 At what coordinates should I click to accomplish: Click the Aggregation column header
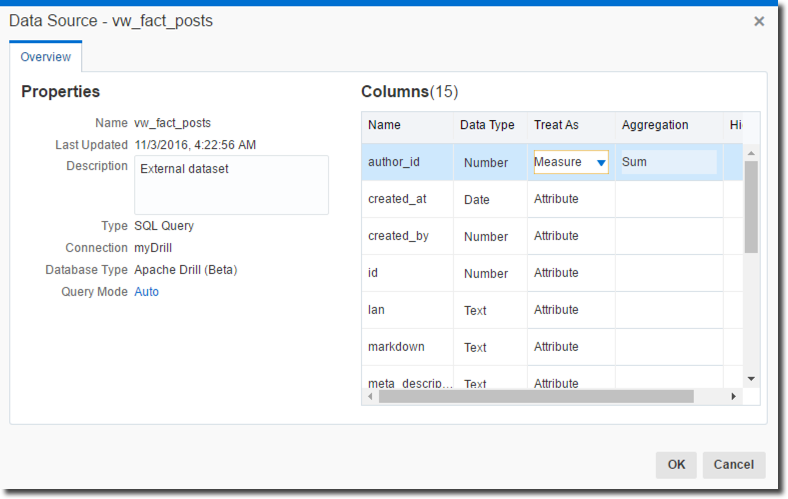(655, 125)
